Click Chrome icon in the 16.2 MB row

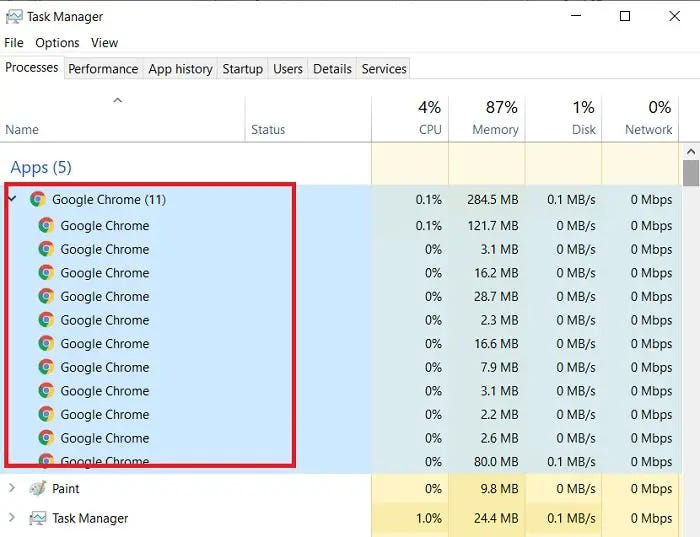coord(46,273)
